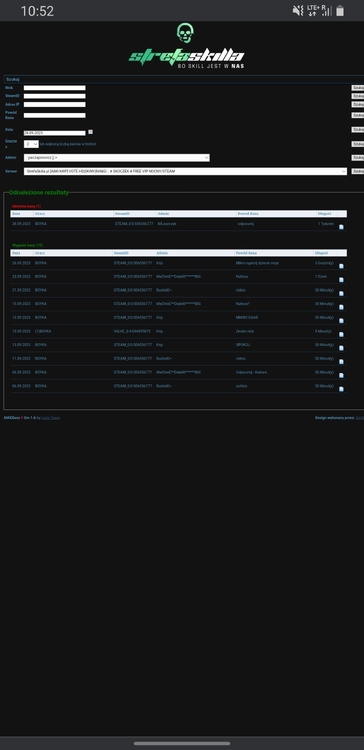Image resolution: width=364 pixels, height=750 pixels.
Task: Focus the Nick search input field
Action: click(55, 88)
